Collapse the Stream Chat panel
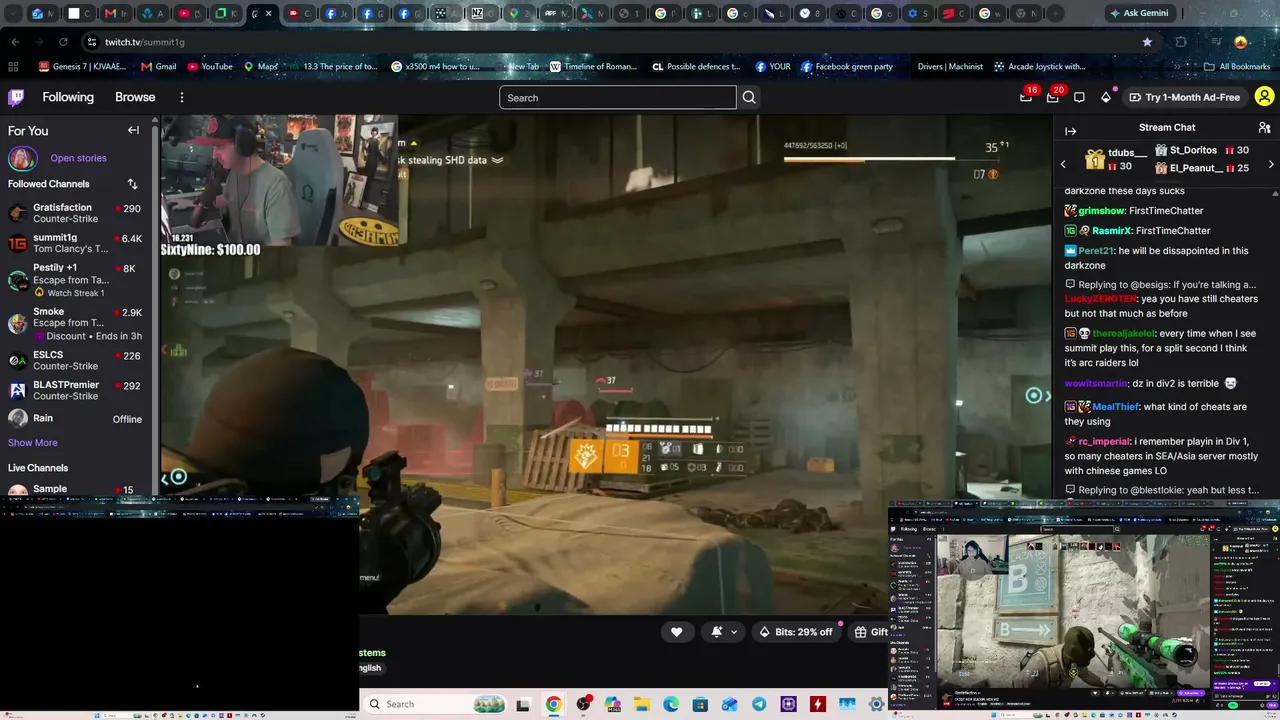The width and height of the screenshot is (1280, 720). 1070,131
